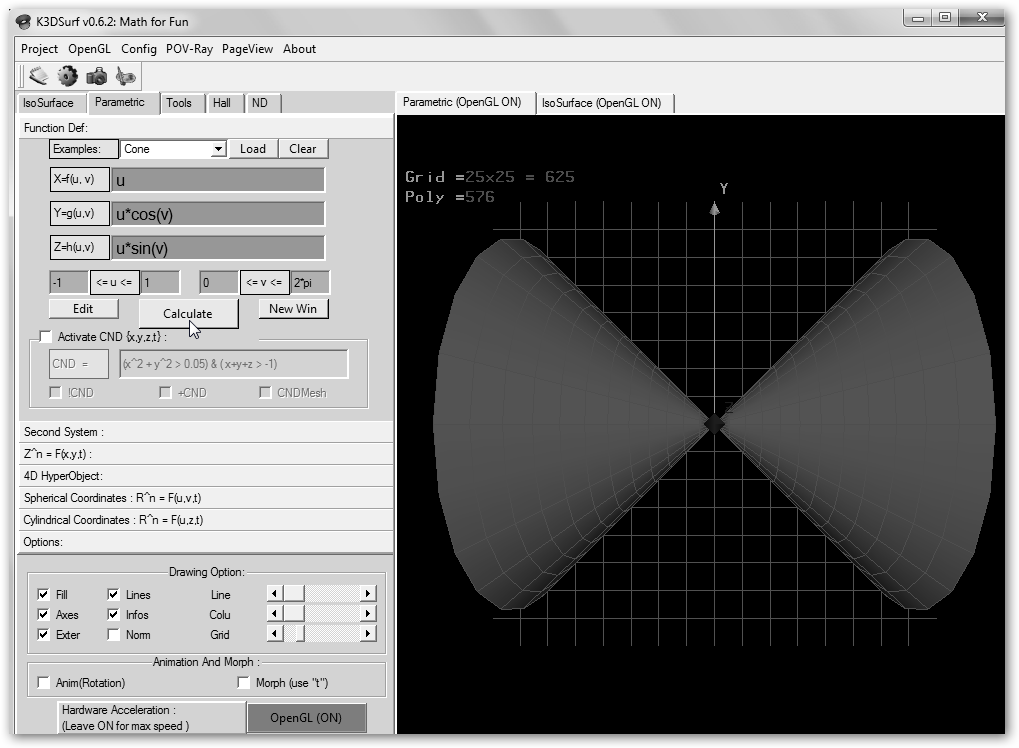1019x748 pixels.
Task: Click left arrow of the Line slider
Action: 275,594
